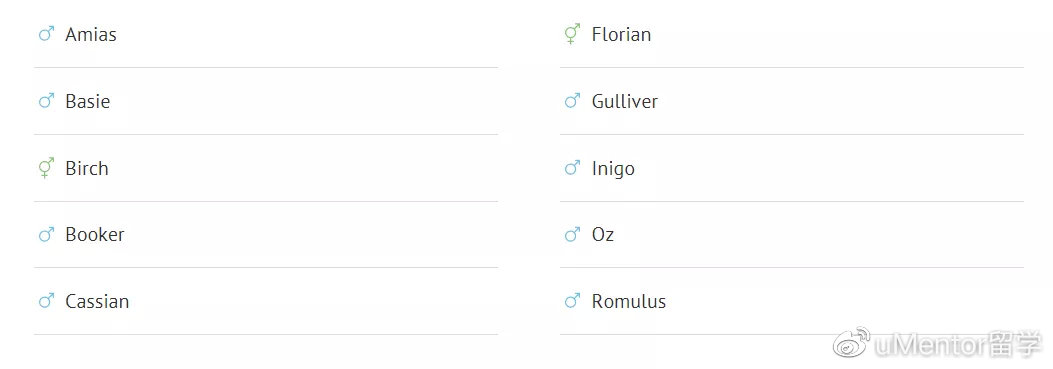This screenshot has height=369, width=1053.
Task: Open the name Florian
Action: click(621, 34)
